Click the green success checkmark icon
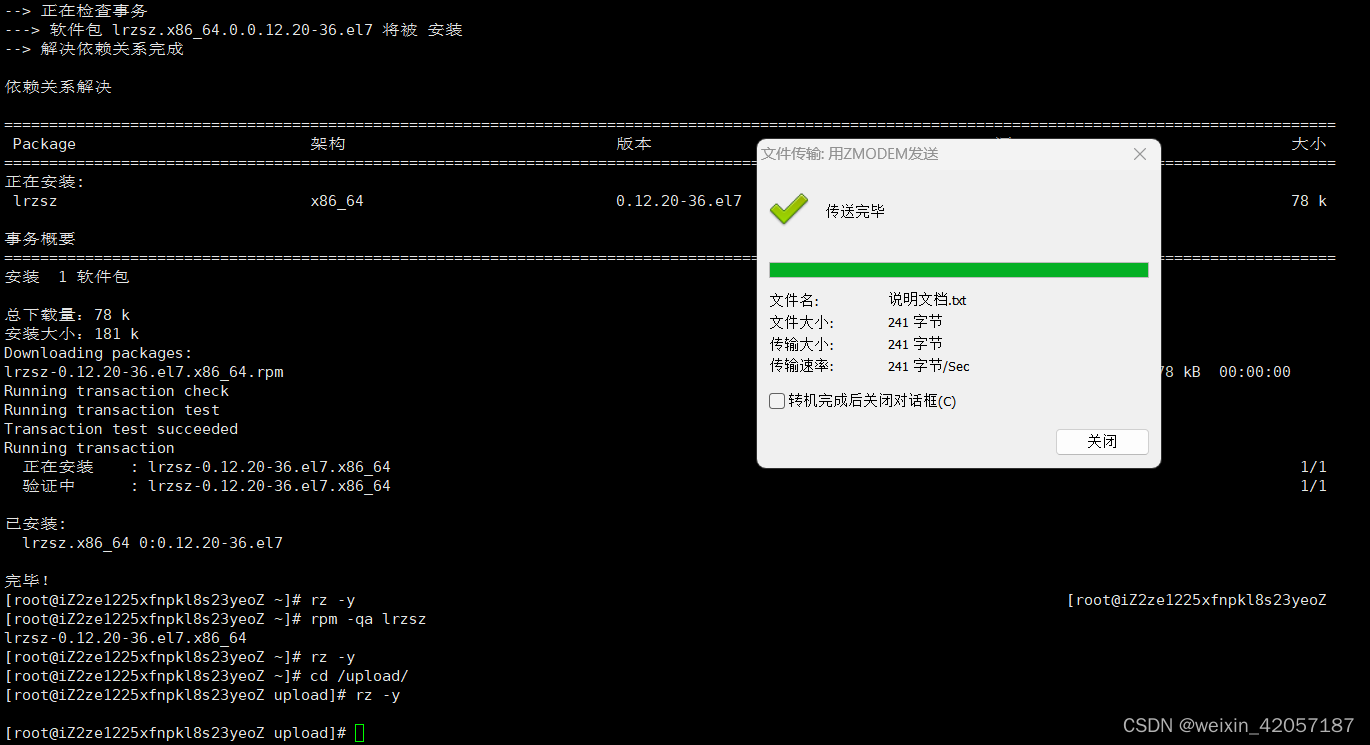Image resolution: width=1370 pixels, height=745 pixels. 788,209
